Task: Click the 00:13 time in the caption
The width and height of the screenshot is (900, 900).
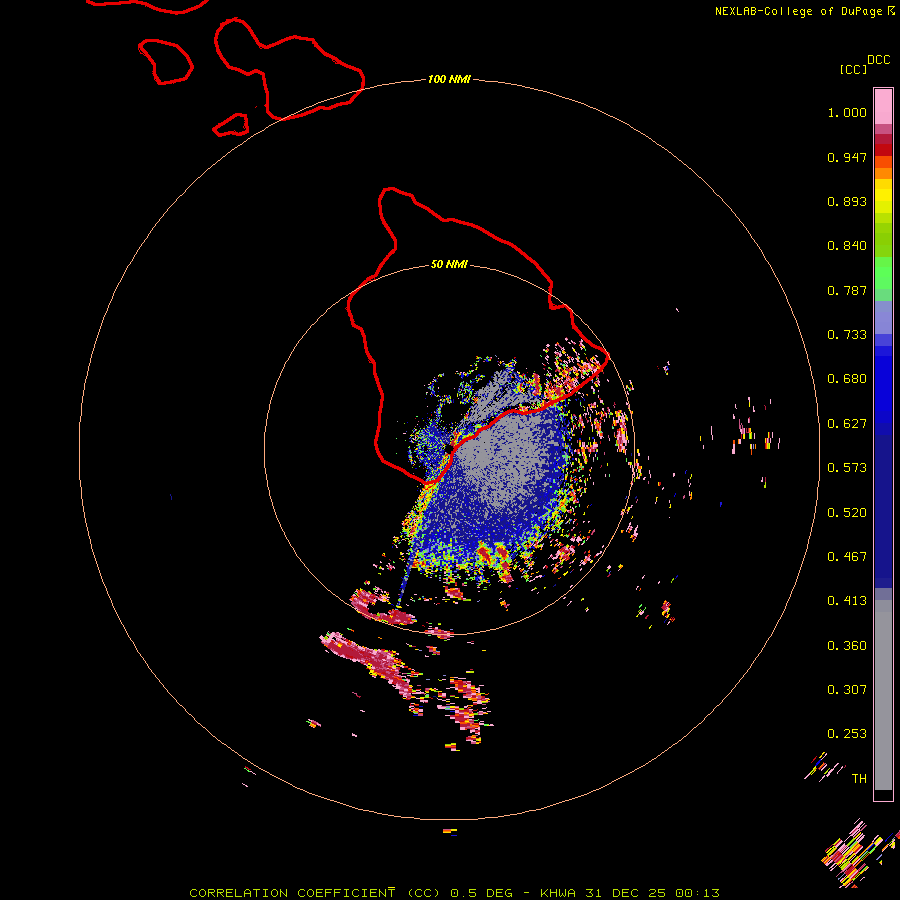Action: pos(697,893)
